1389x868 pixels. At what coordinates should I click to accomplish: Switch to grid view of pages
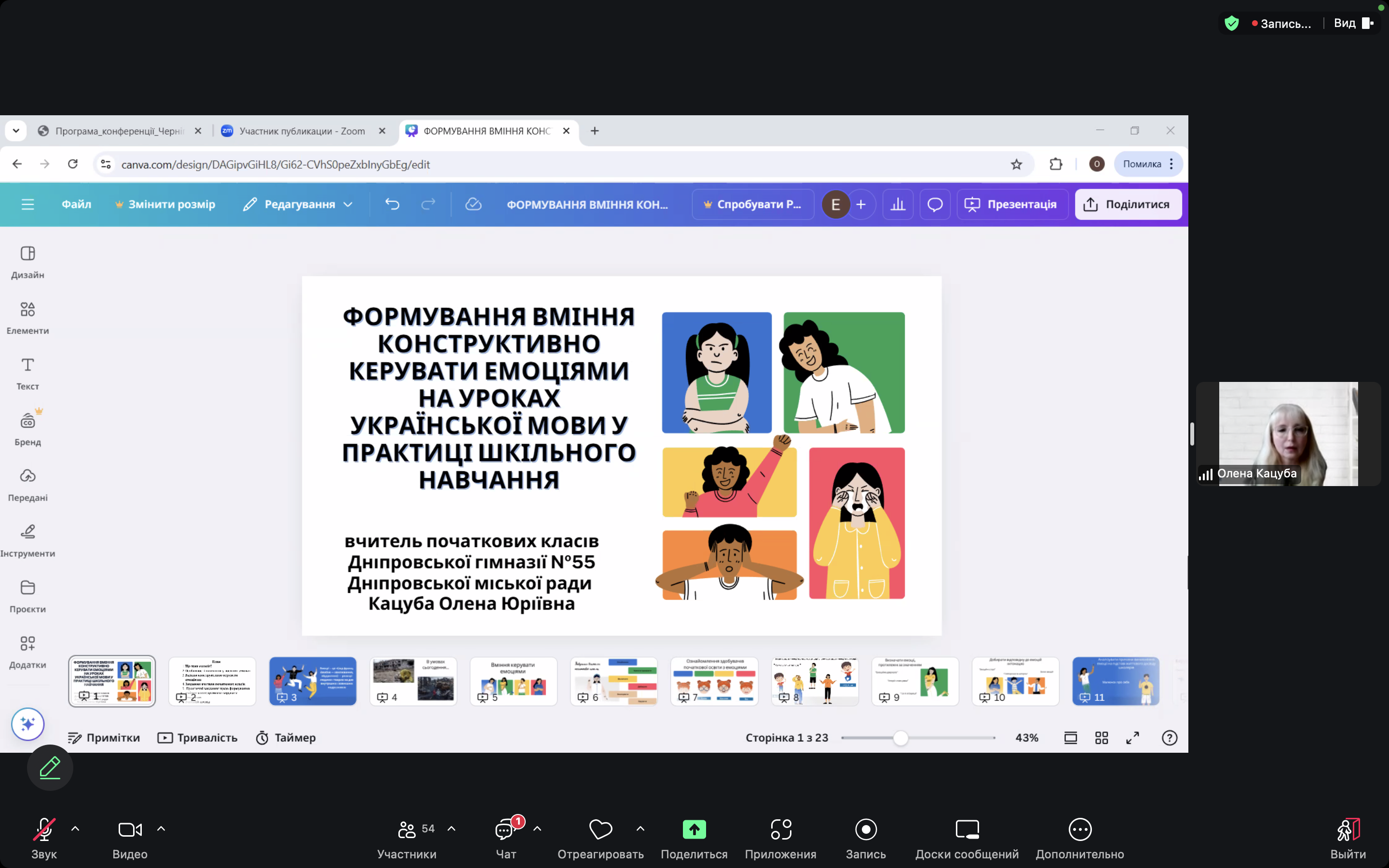click(x=1101, y=738)
